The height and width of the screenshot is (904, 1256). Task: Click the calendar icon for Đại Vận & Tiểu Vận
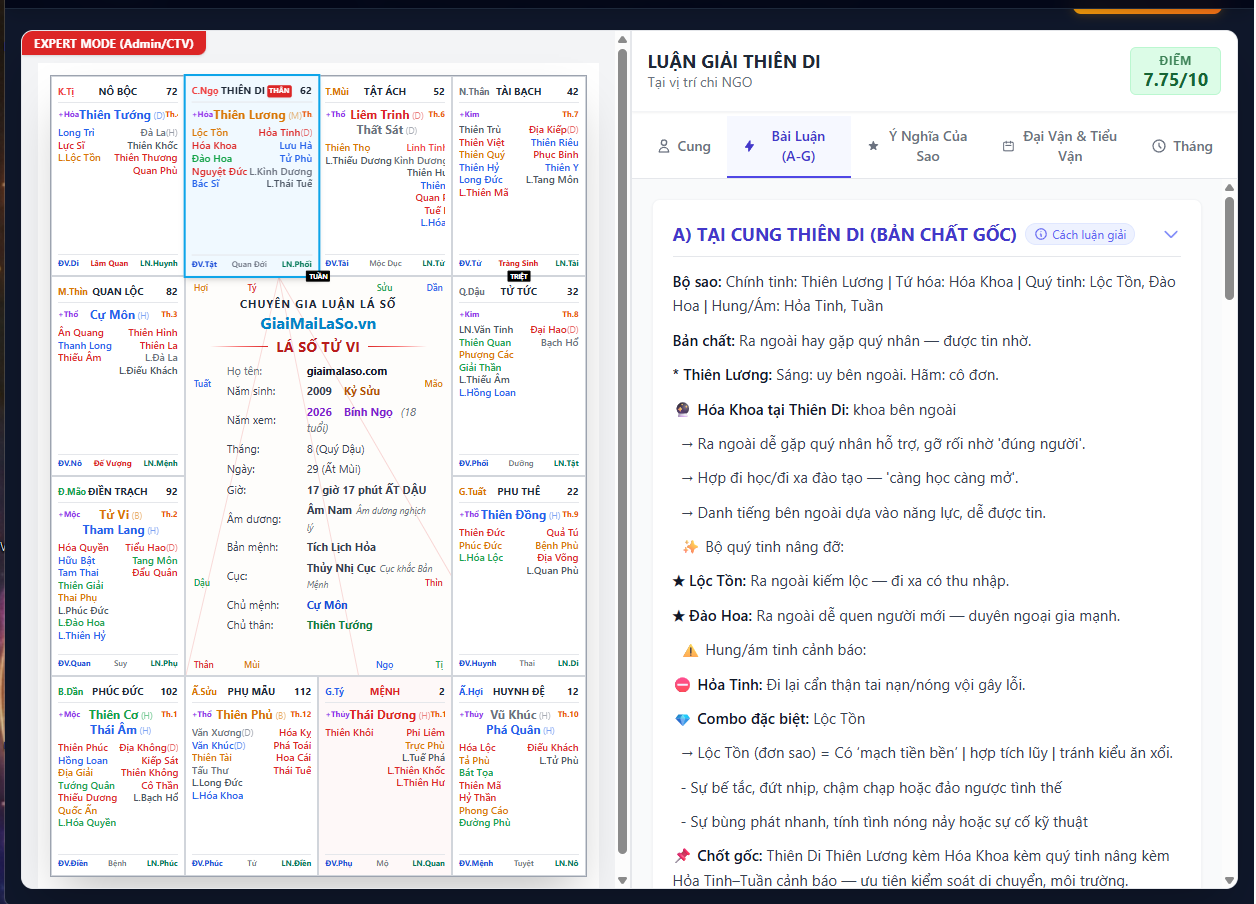1008,146
